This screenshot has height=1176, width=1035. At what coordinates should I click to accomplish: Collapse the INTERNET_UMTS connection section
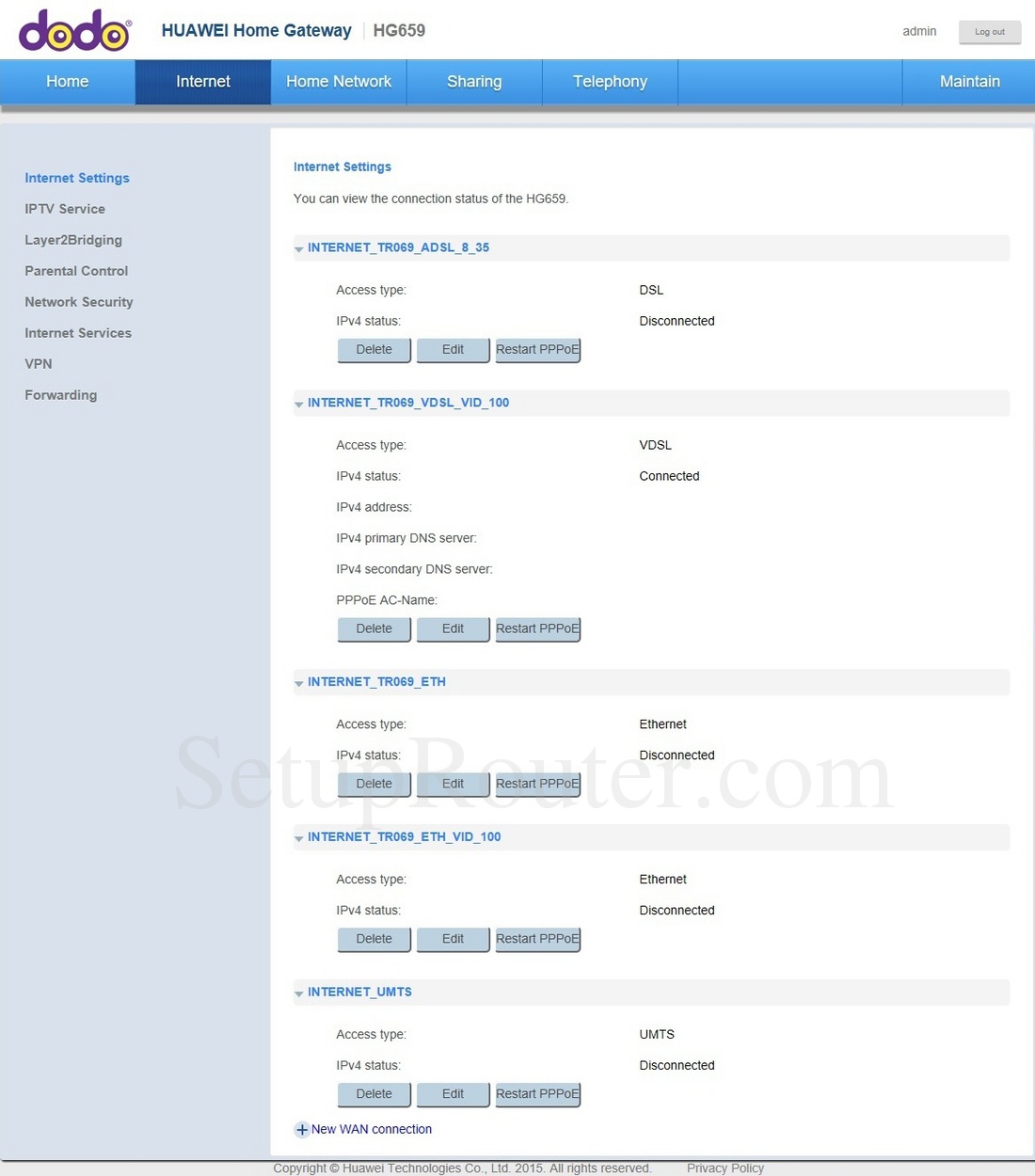(299, 994)
